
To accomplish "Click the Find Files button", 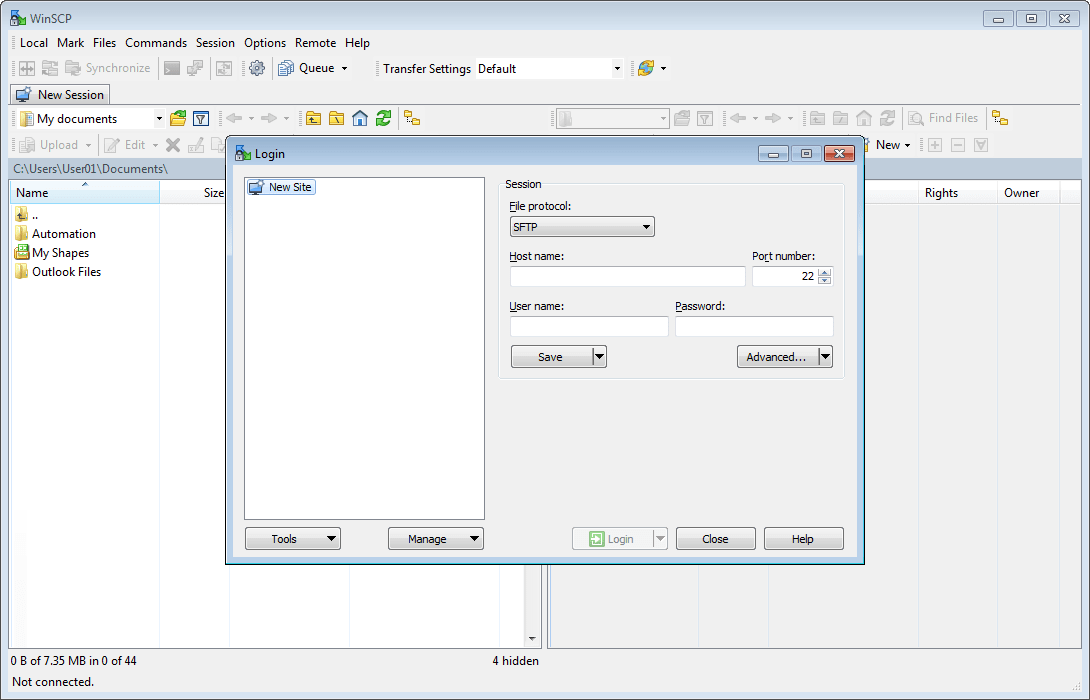I will pyautogui.click(x=943, y=118).
